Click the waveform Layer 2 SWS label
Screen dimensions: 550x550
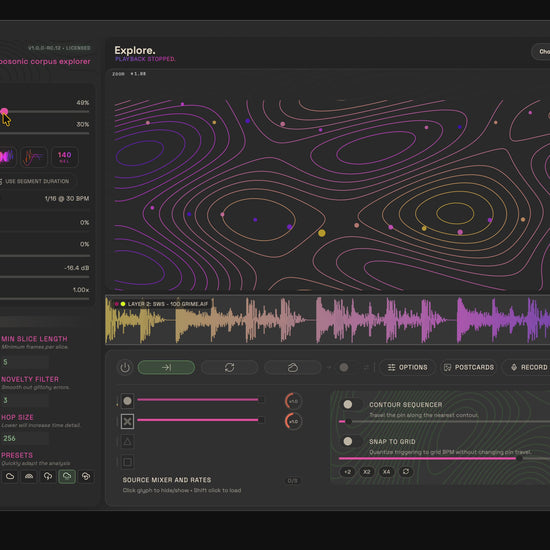(x=168, y=304)
